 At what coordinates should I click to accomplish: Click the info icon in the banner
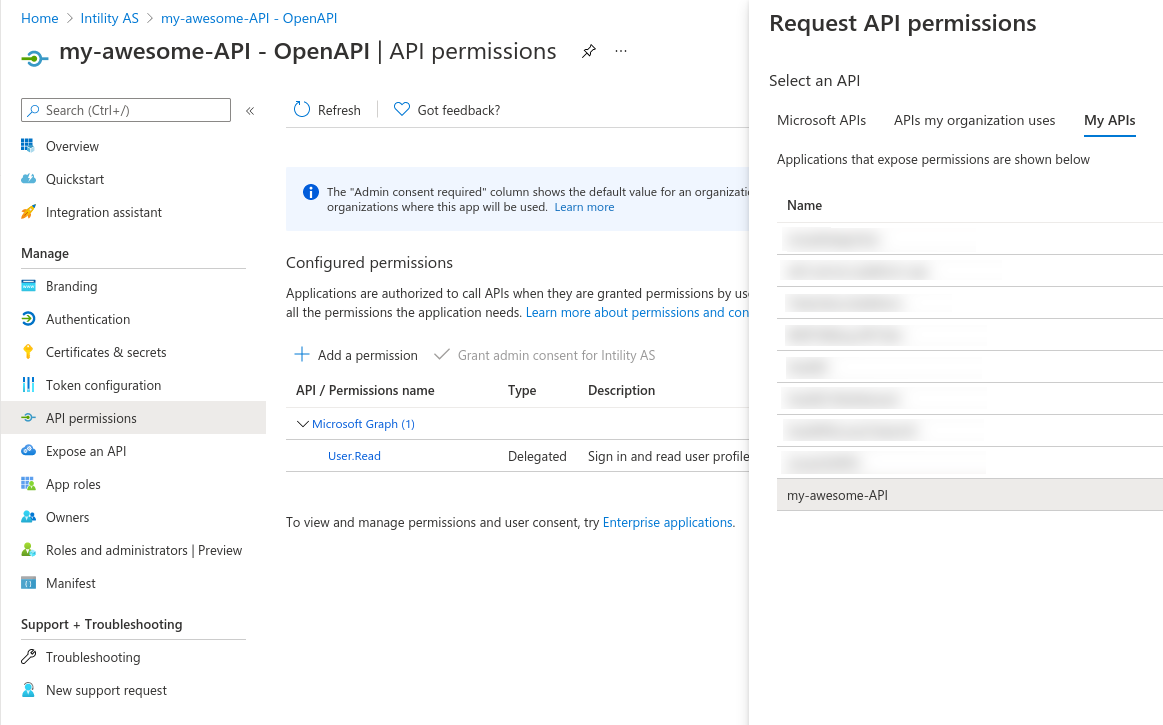pyautogui.click(x=311, y=192)
